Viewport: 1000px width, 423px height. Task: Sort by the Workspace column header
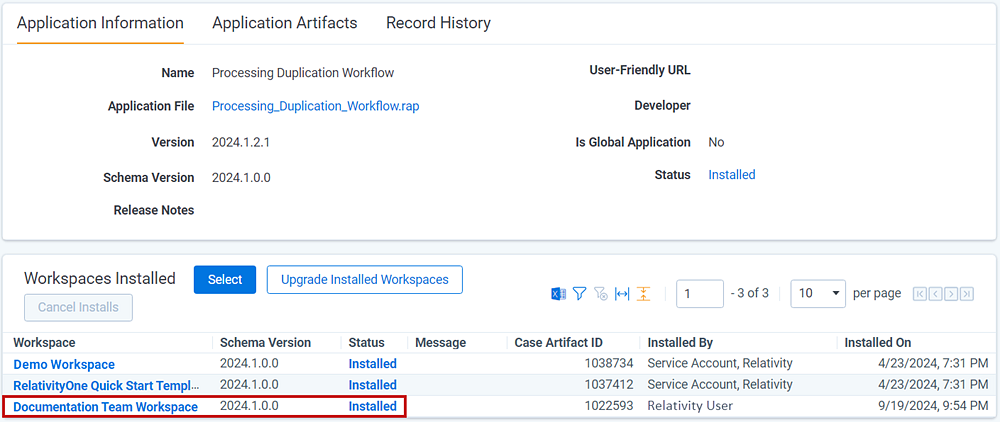click(44, 343)
